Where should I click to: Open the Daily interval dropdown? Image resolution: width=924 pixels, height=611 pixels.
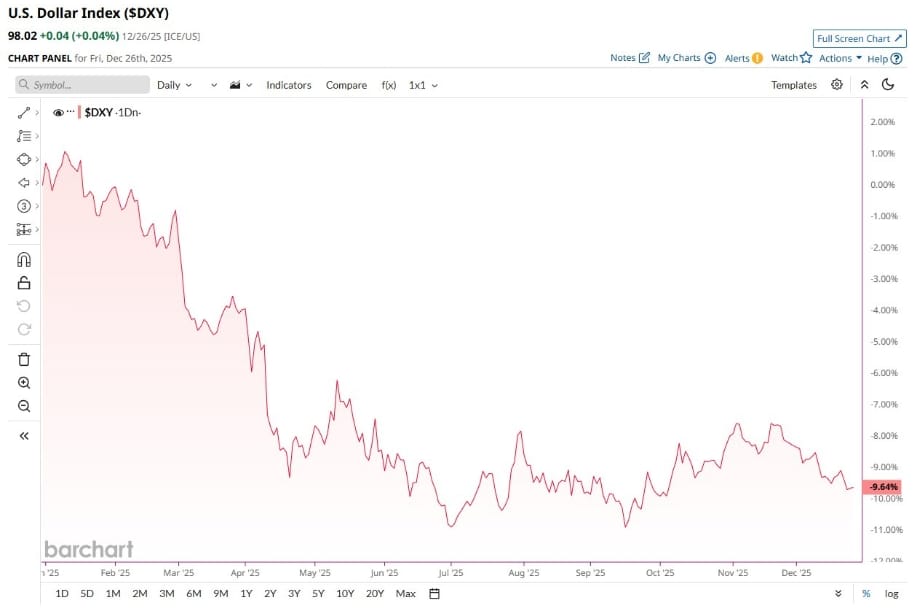(175, 85)
